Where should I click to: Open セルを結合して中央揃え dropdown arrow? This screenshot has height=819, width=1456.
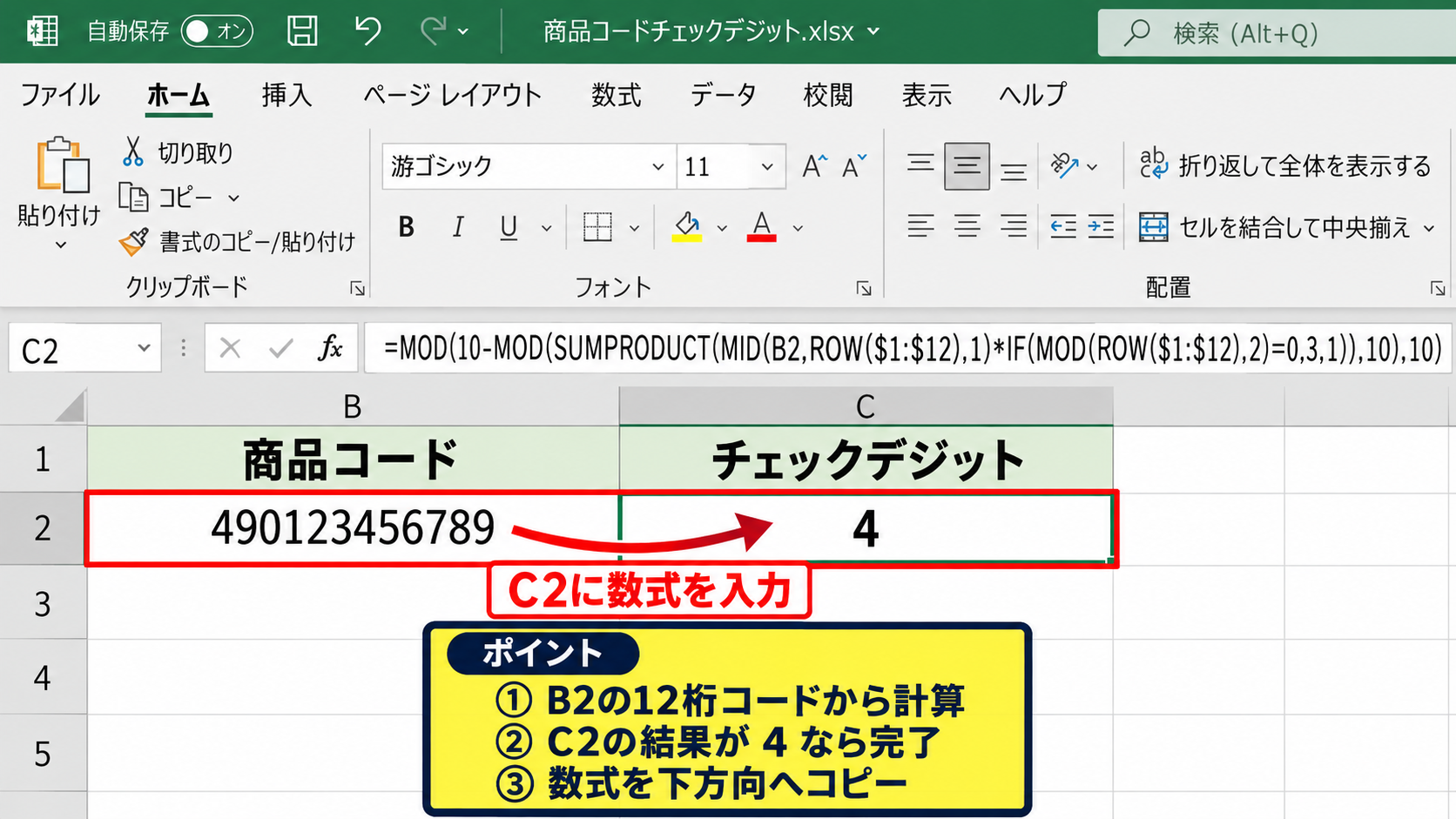[1429, 228]
